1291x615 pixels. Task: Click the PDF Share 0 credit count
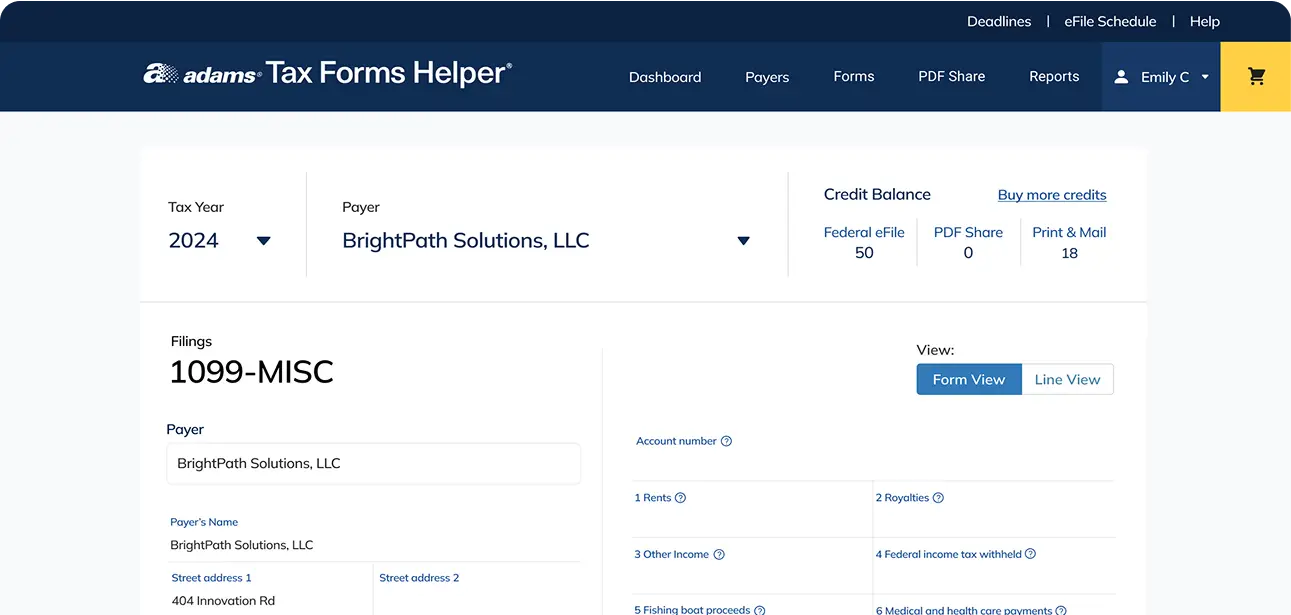click(x=968, y=253)
